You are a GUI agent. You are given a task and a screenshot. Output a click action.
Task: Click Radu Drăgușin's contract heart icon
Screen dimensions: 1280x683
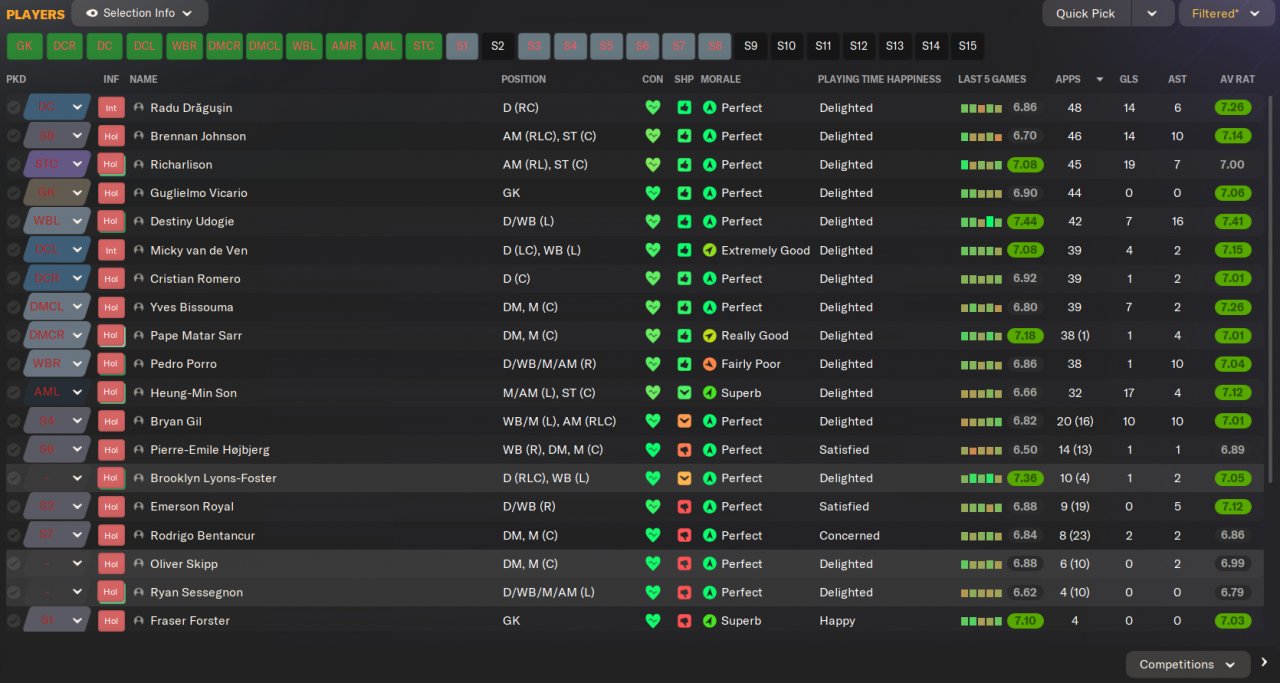[x=653, y=107]
